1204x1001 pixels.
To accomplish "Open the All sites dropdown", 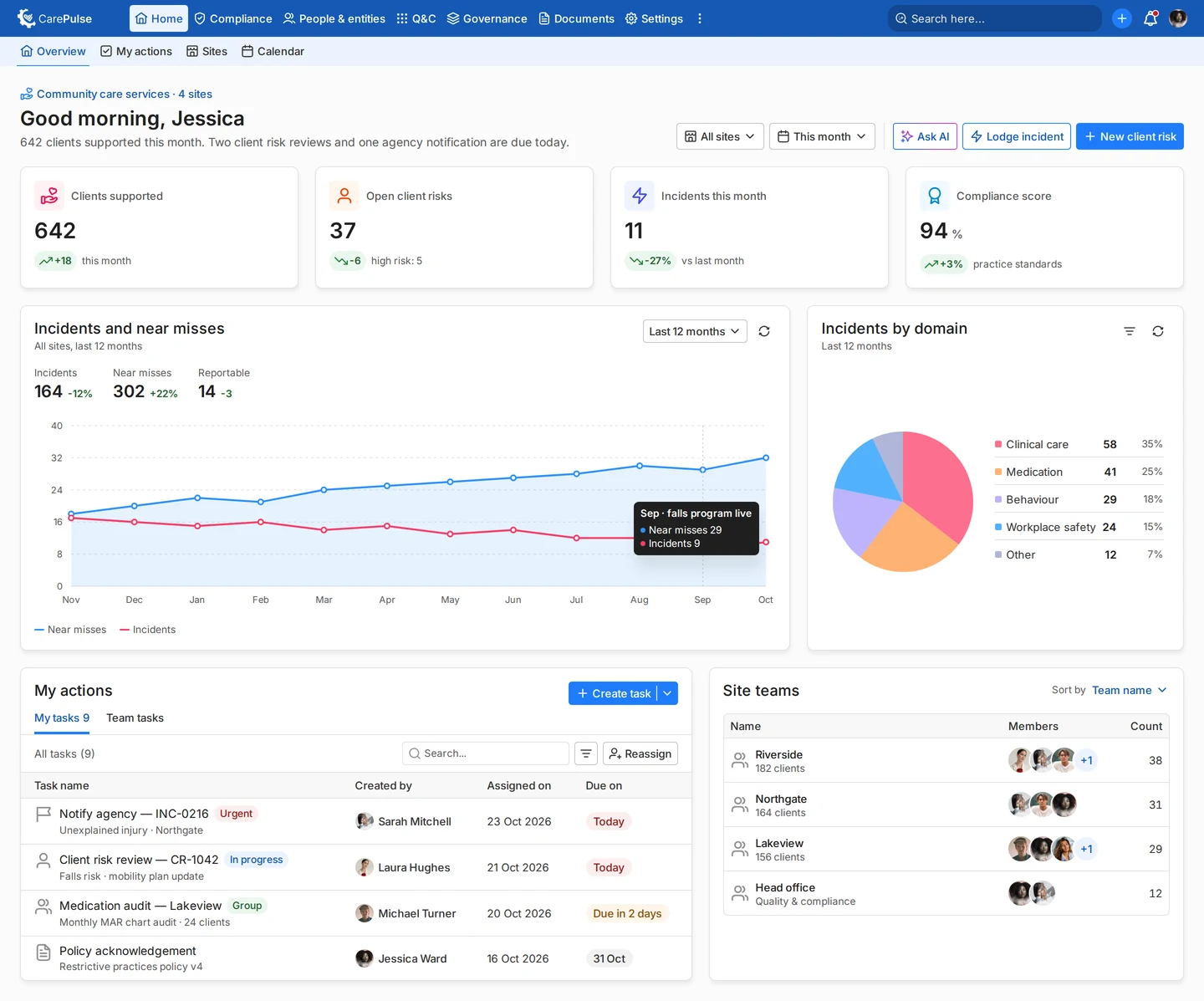I will pos(720,136).
